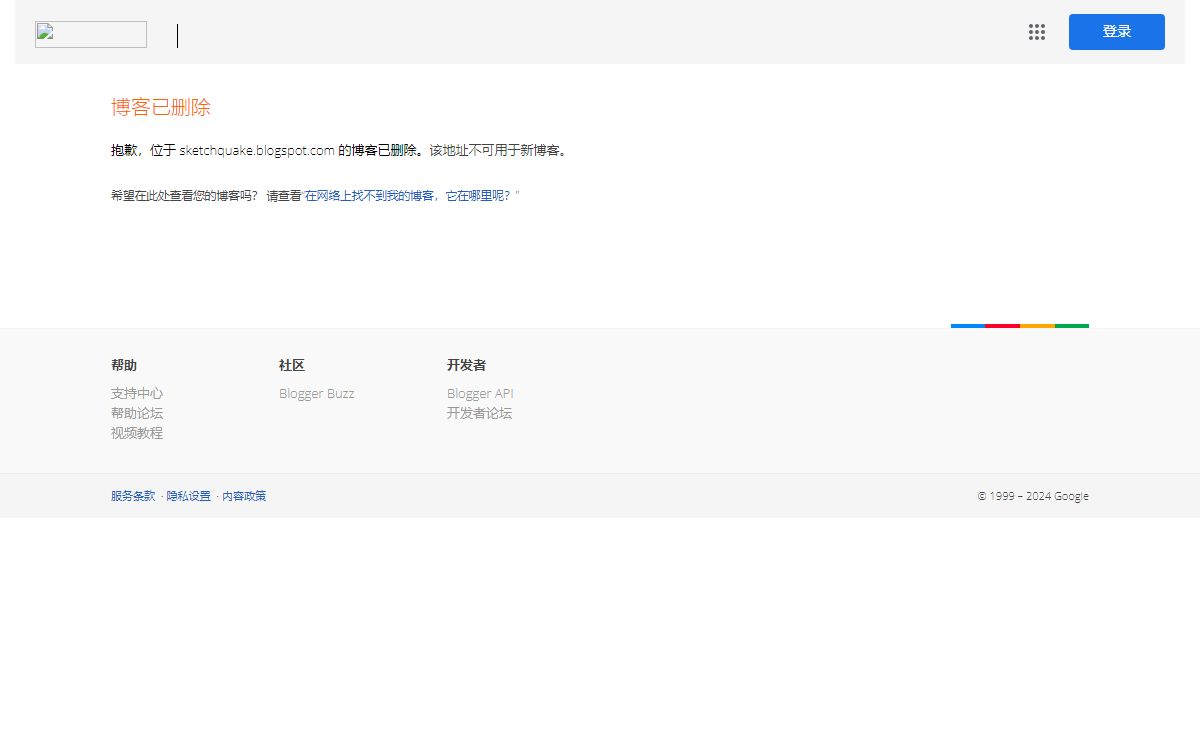Open the Blogger API link

[480, 393]
